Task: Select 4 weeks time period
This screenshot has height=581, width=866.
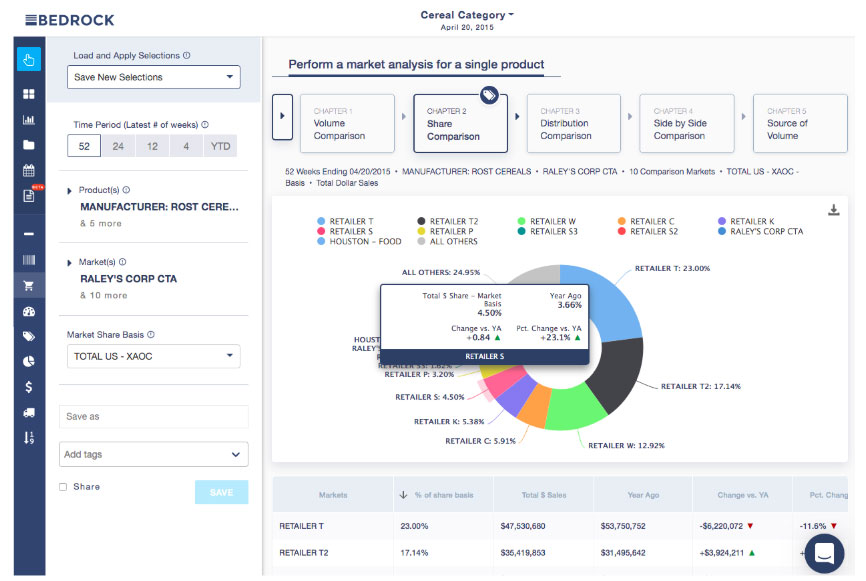Action: pos(186,146)
